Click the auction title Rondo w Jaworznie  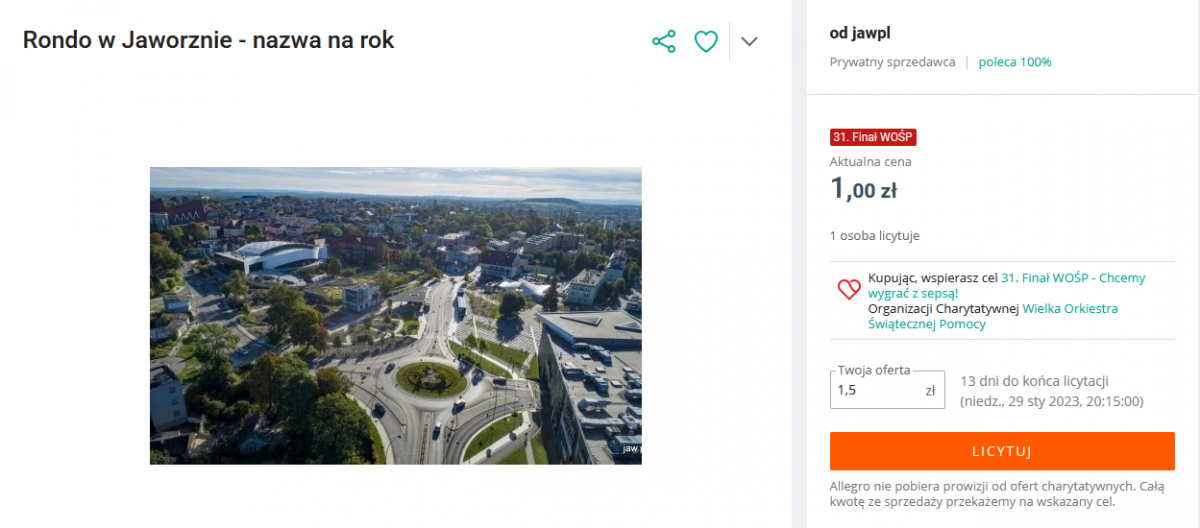point(209,41)
